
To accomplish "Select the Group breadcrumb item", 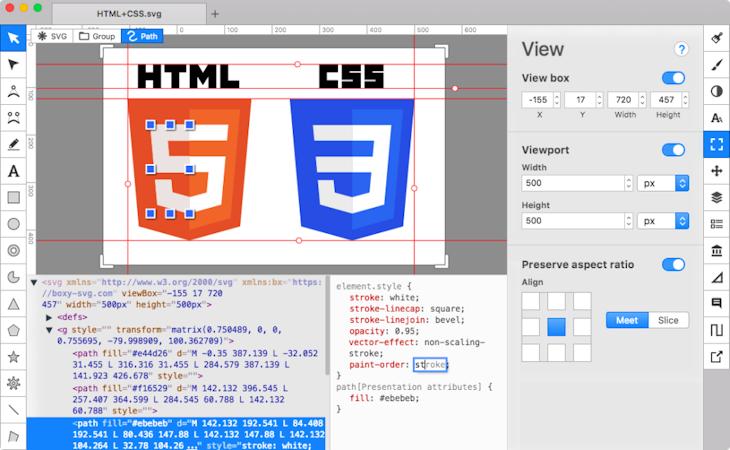I will point(97,36).
